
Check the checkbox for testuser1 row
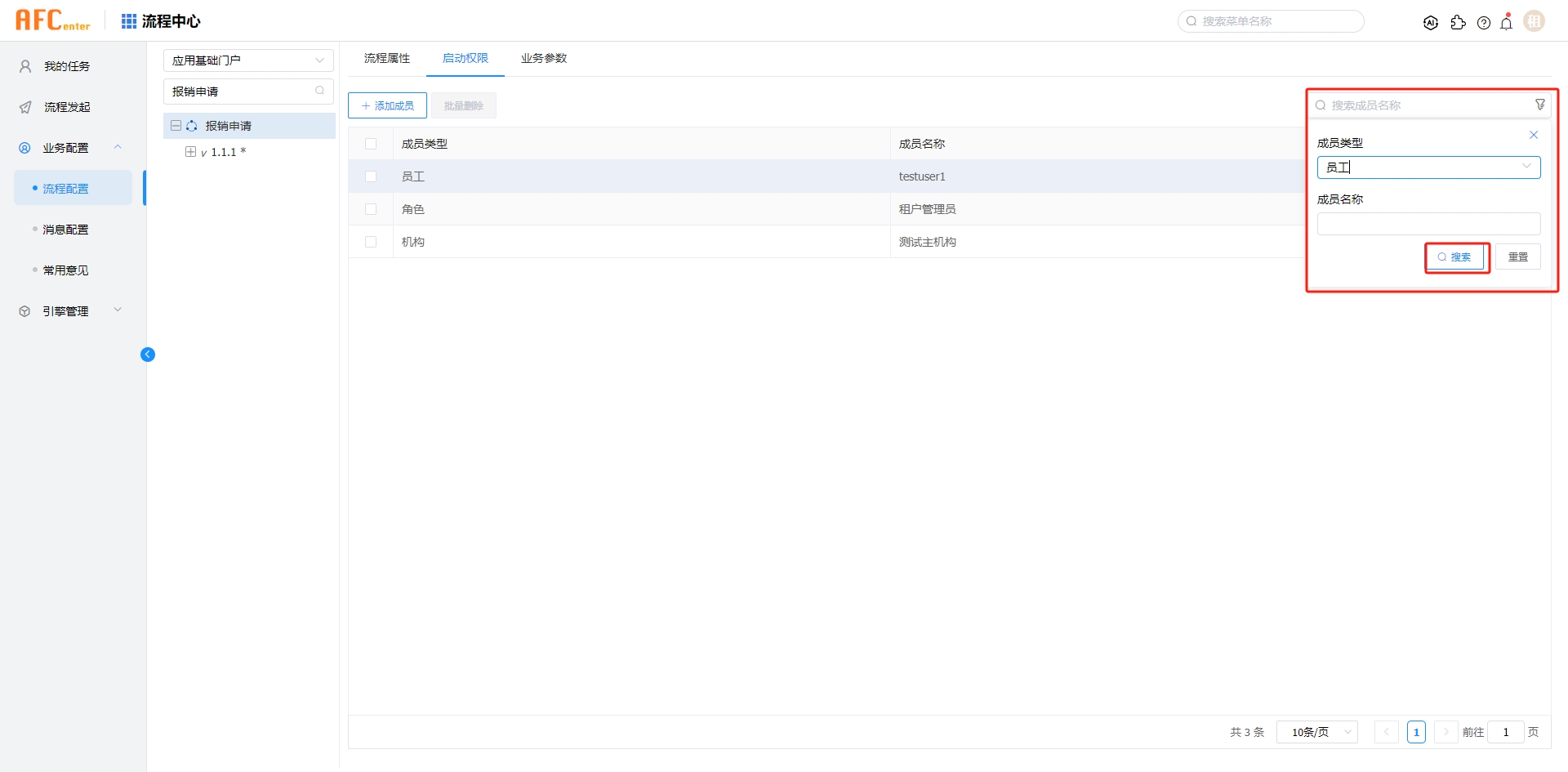tap(371, 176)
